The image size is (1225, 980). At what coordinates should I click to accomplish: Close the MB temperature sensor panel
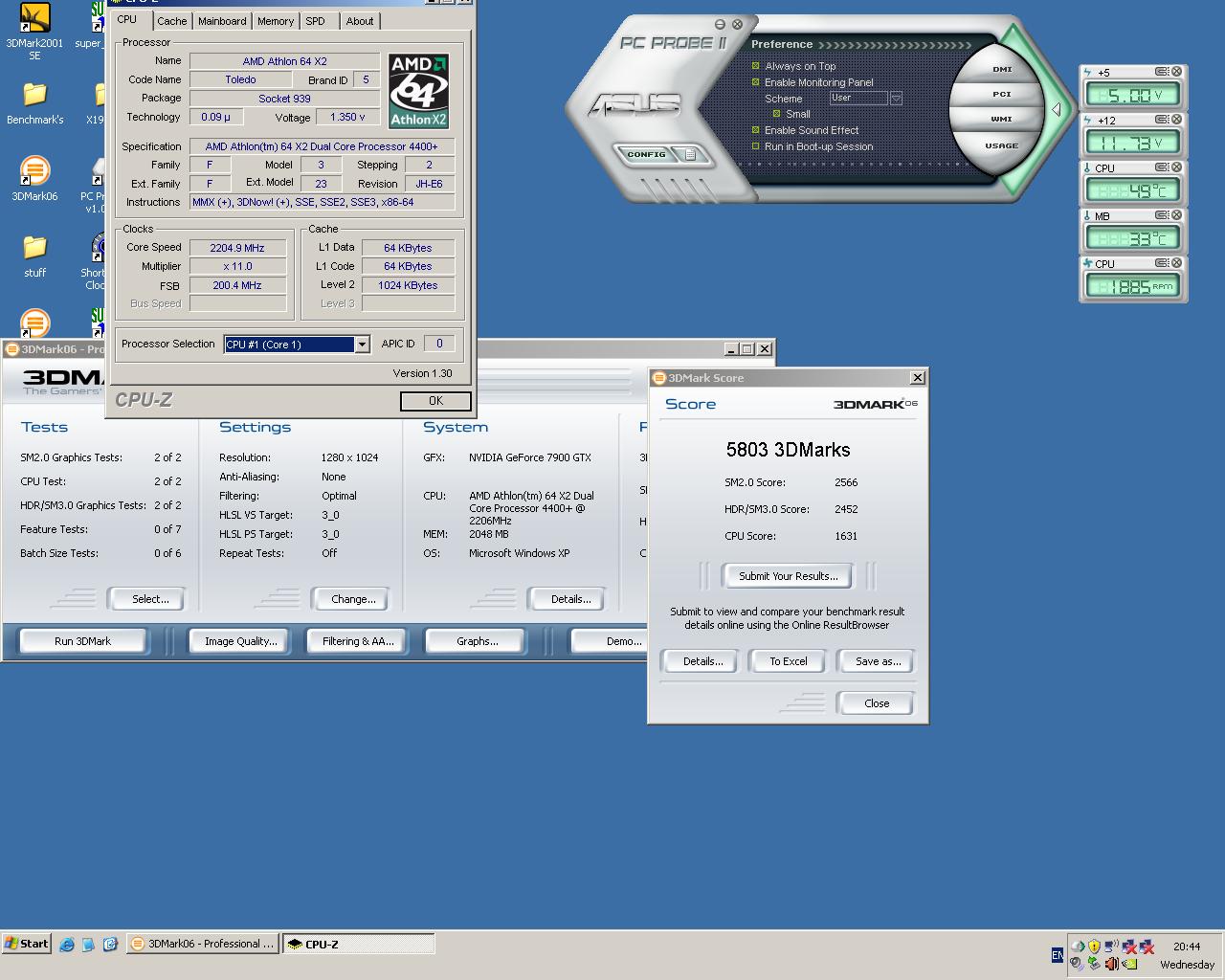1176,215
